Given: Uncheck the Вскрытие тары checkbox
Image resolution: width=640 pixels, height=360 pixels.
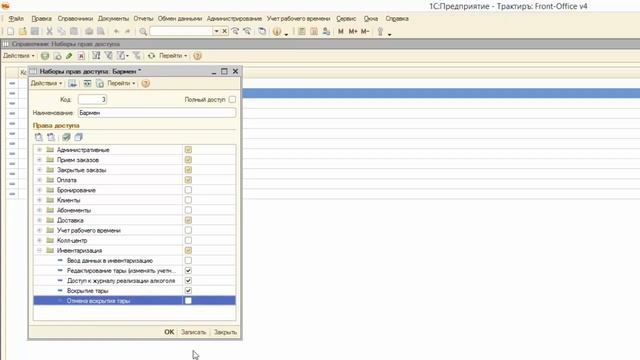Looking at the screenshot, I should (x=188, y=291).
